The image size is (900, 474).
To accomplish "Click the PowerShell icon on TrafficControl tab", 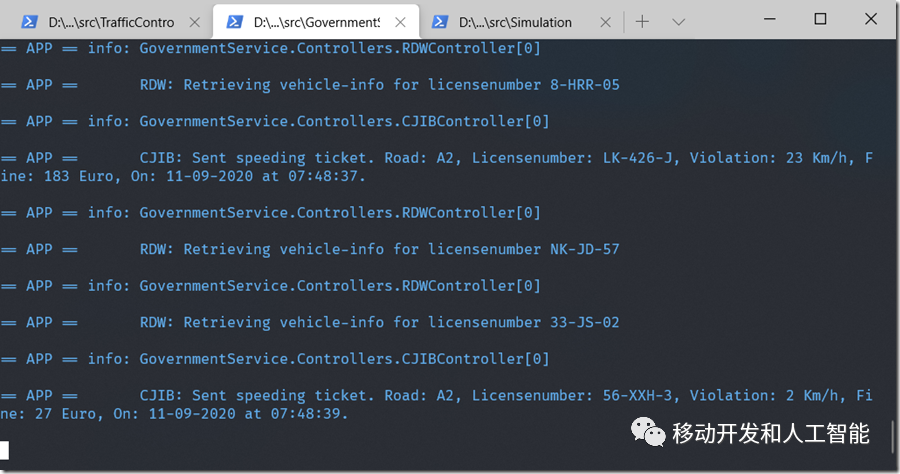I will click(x=29, y=22).
